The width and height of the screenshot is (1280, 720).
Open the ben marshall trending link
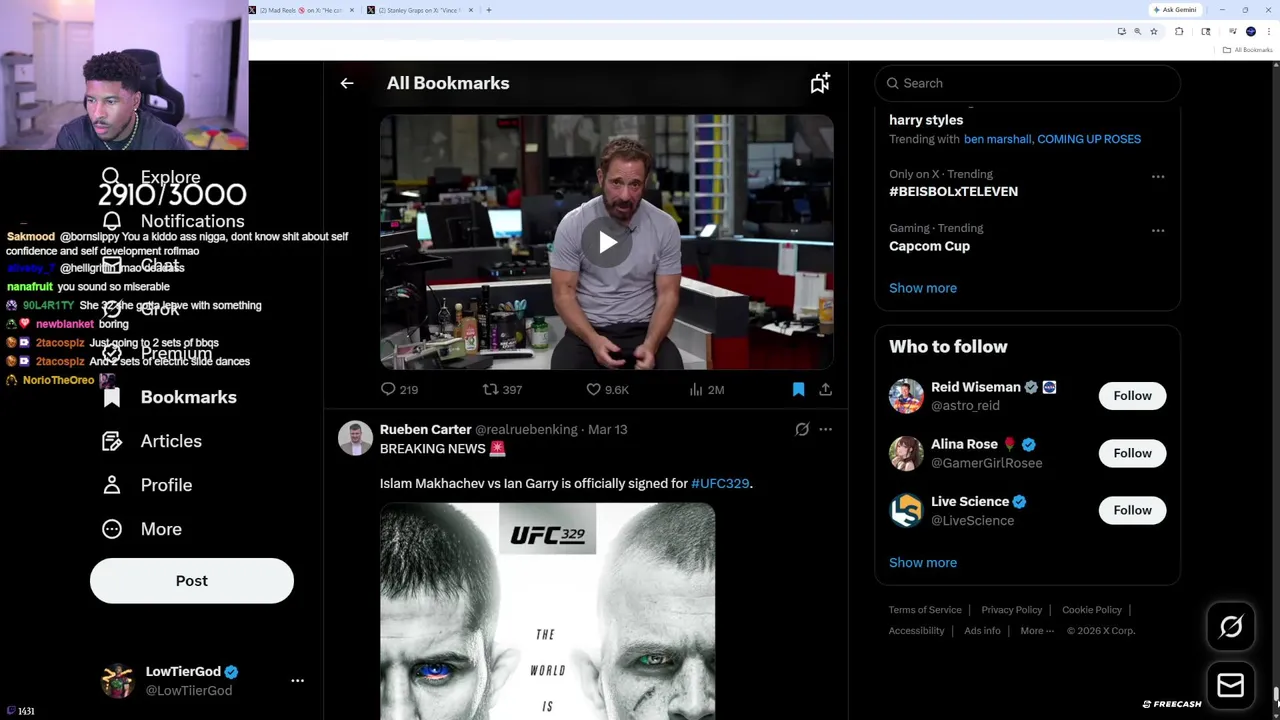[x=997, y=139]
